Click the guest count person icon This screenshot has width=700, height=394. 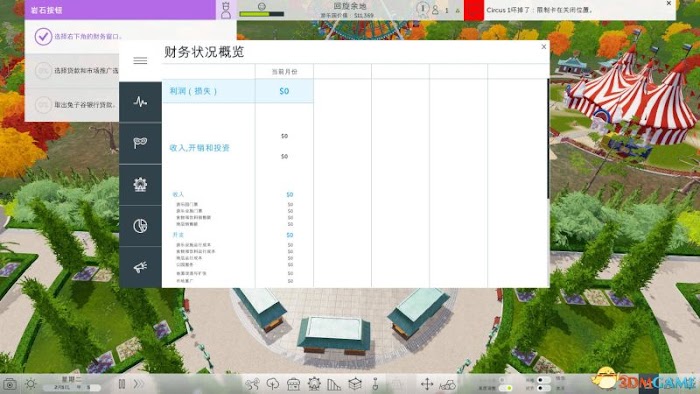[x=435, y=10]
